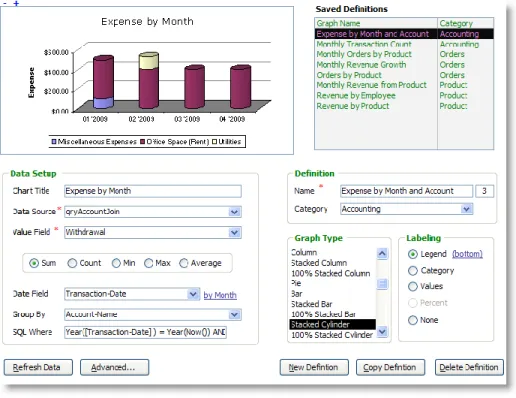This screenshot has width=516, height=398.
Task: Click the Graph Type scrollbar thumb
Action: click(x=382, y=284)
